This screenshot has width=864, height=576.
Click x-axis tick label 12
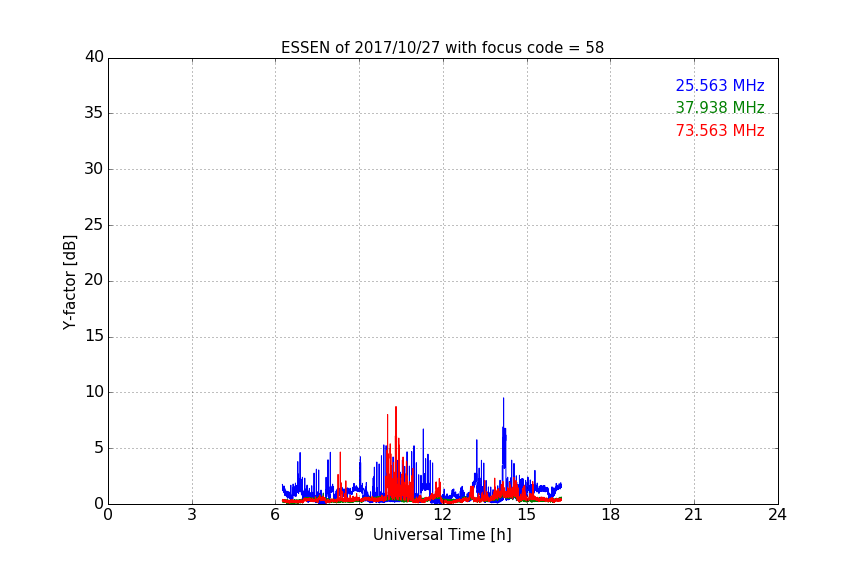pos(443,515)
